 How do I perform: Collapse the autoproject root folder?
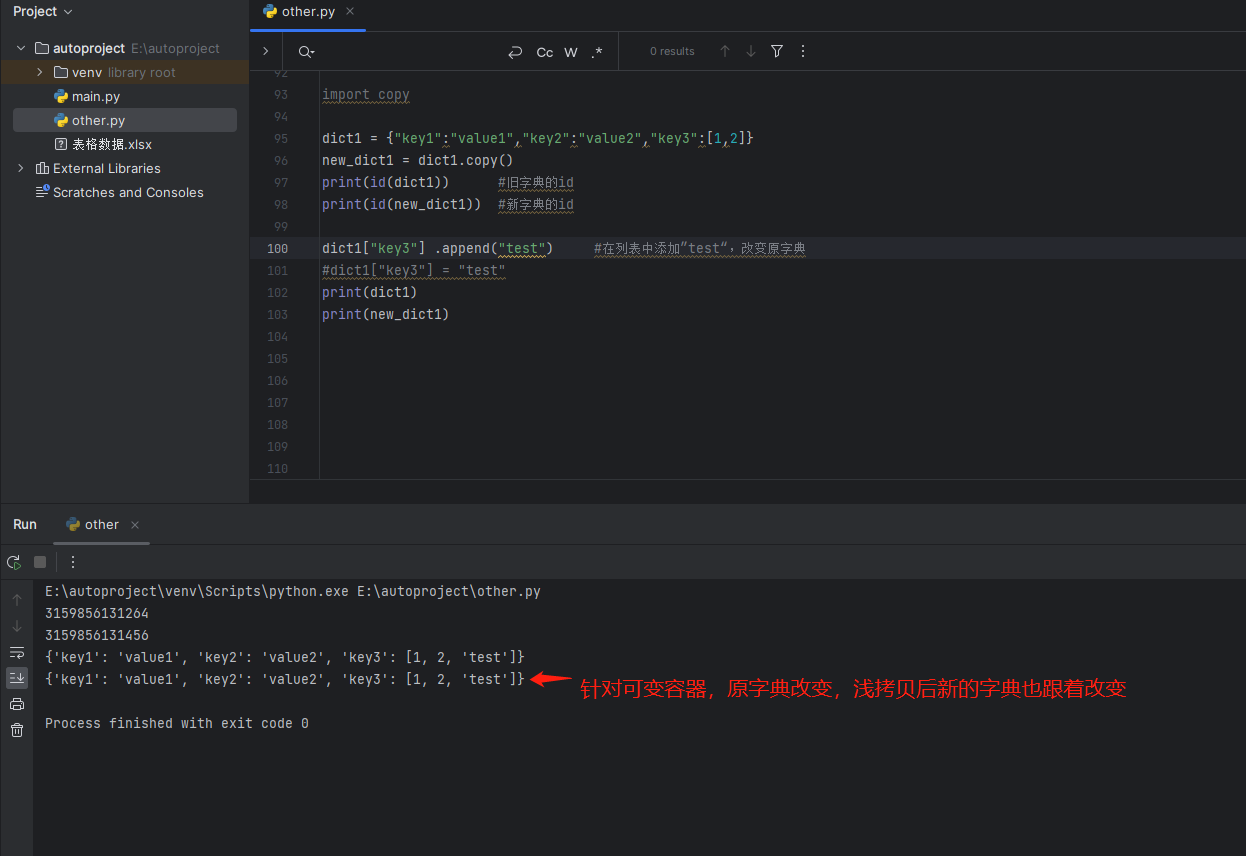pos(20,48)
